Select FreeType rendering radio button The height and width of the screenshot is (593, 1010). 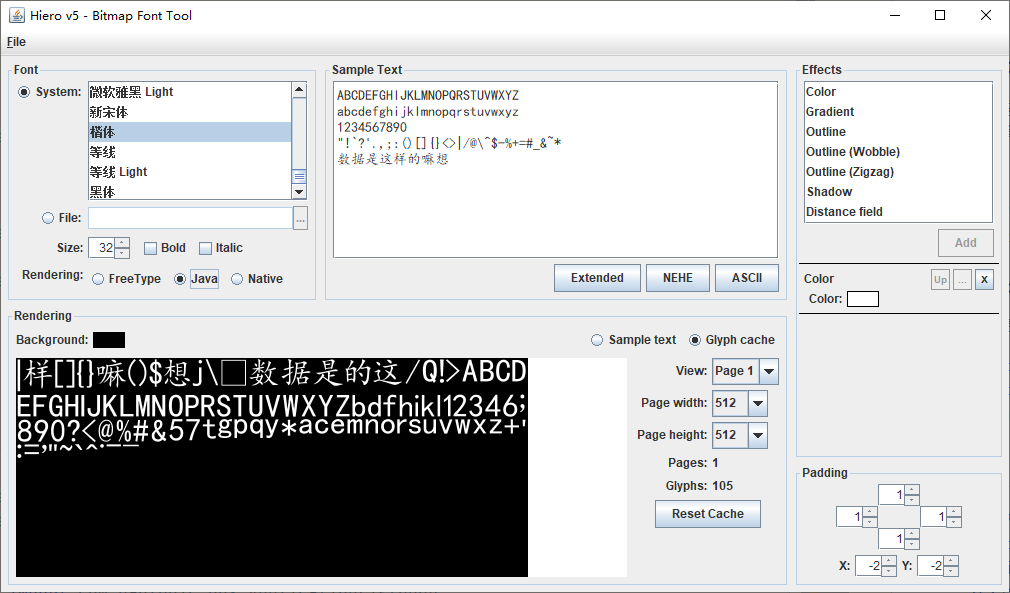(98, 279)
